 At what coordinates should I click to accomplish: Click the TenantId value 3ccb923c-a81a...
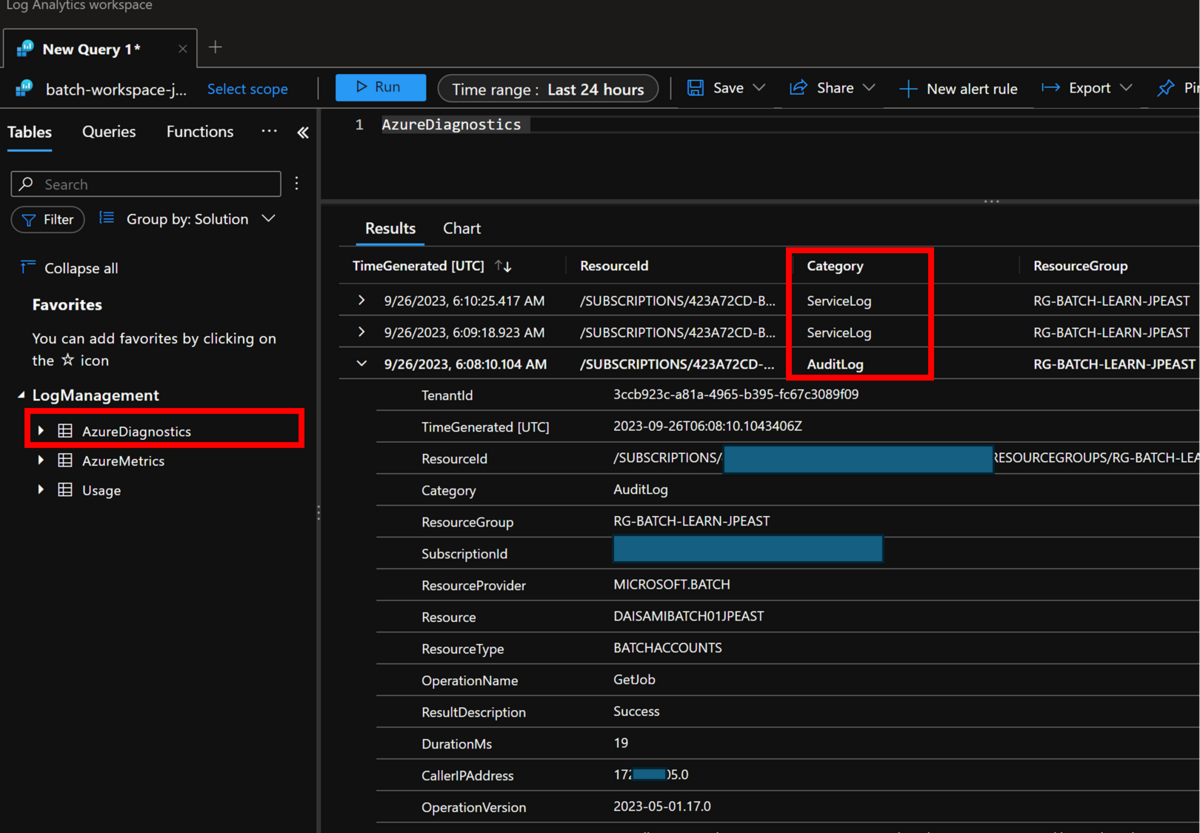(x=736, y=394)
